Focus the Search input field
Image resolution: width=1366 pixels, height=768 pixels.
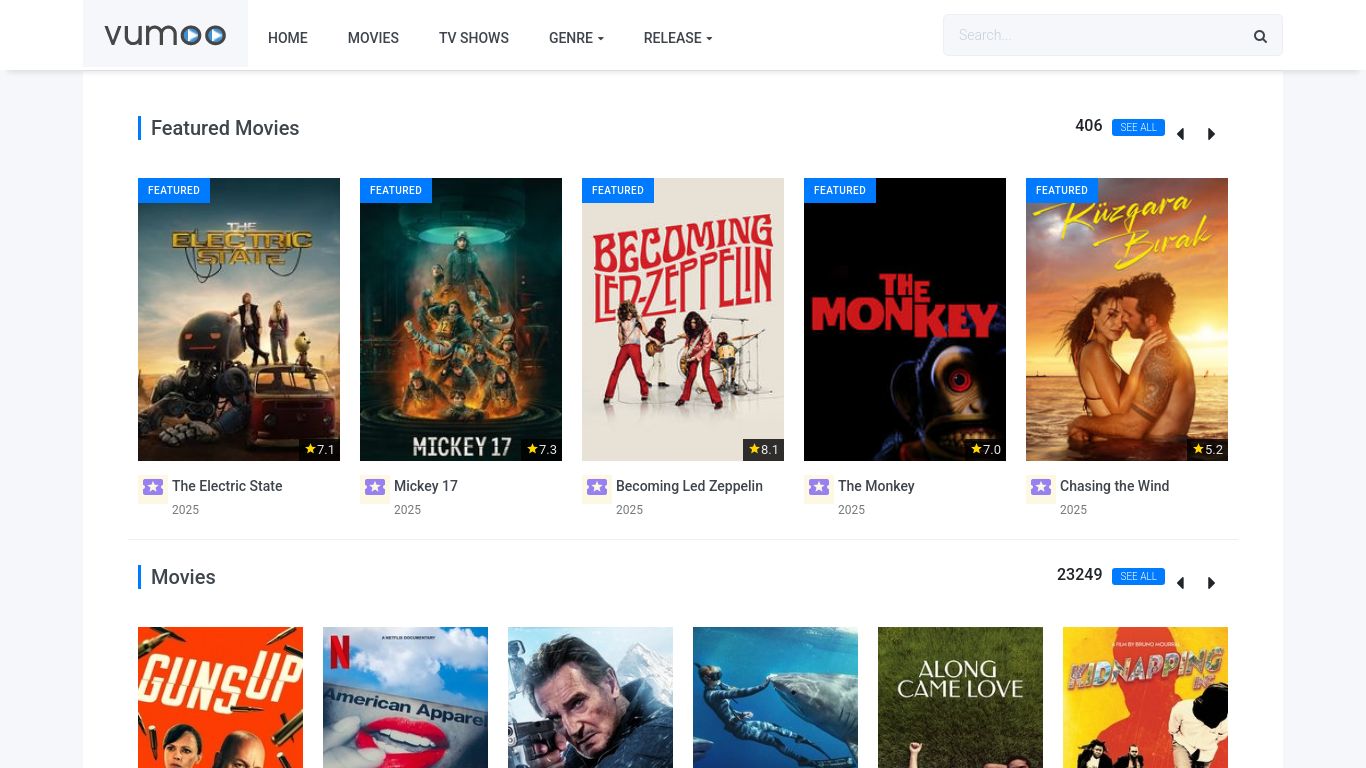[1095, 35]
